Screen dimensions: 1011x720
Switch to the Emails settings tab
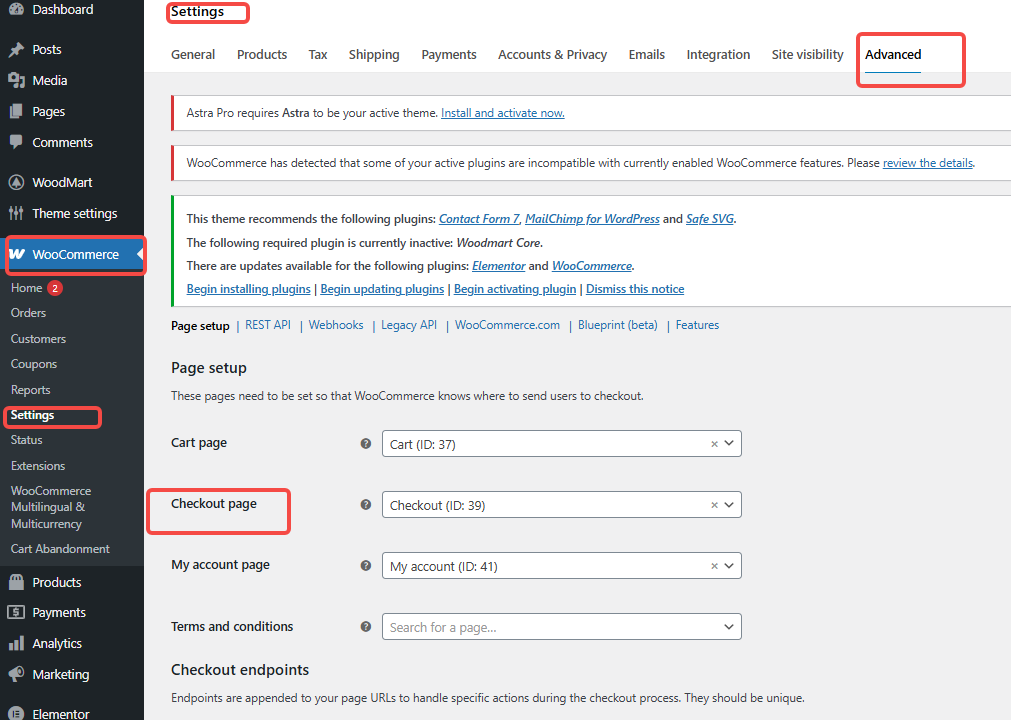click(646, 54)
